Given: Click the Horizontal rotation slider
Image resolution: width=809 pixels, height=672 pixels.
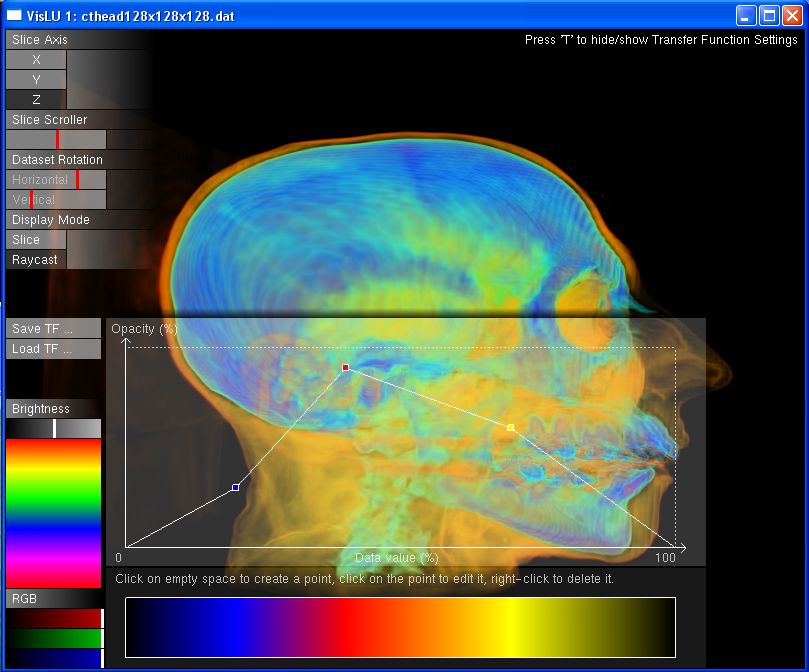Looking at the screenshot, I should pos(56,180).
